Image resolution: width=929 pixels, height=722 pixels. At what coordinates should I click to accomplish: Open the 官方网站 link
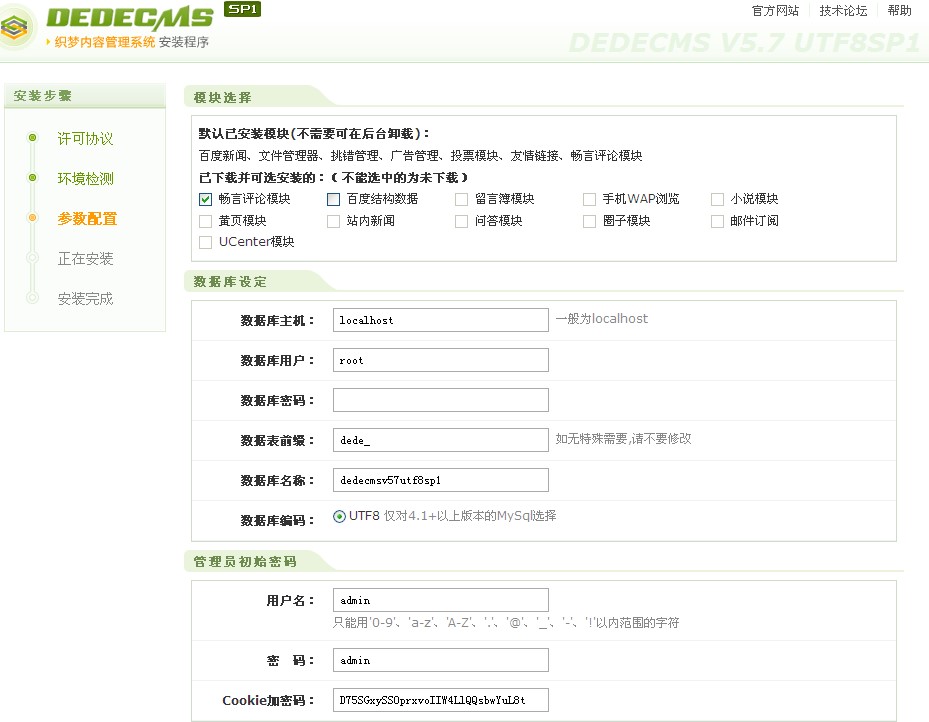[x=775, y=11]
